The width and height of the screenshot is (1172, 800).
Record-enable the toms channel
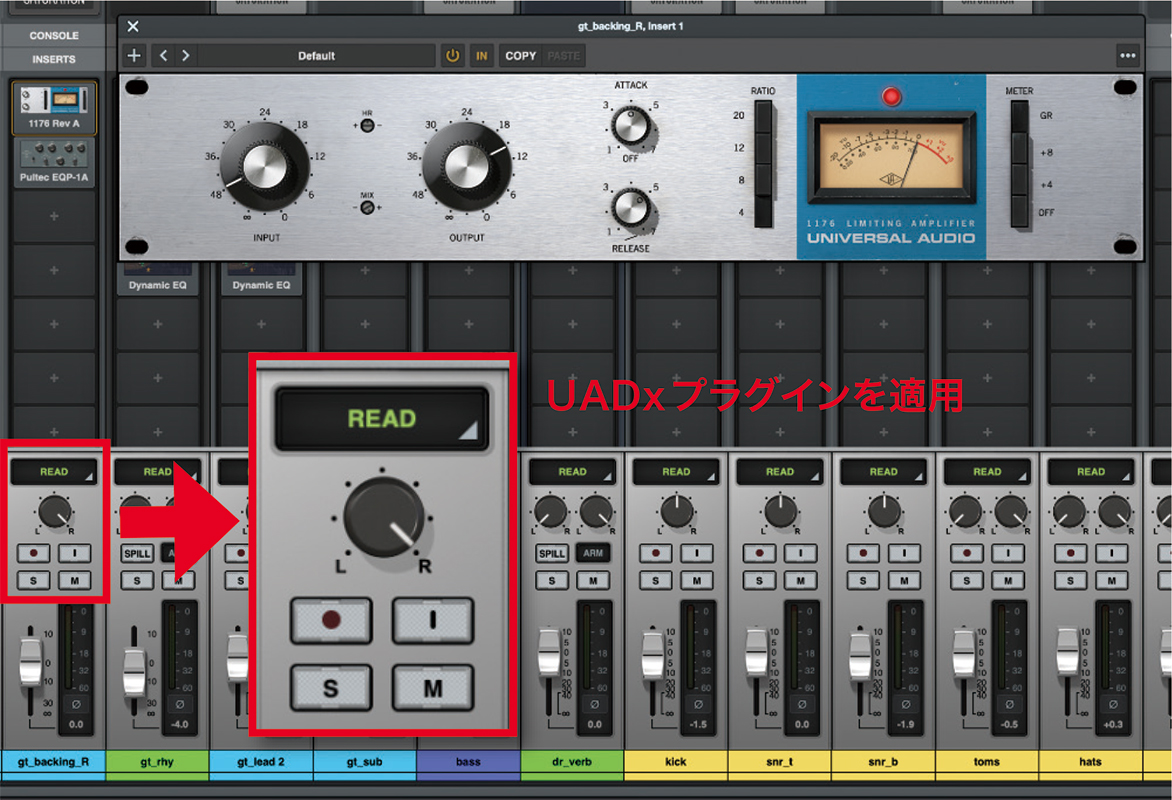point(967,553)
